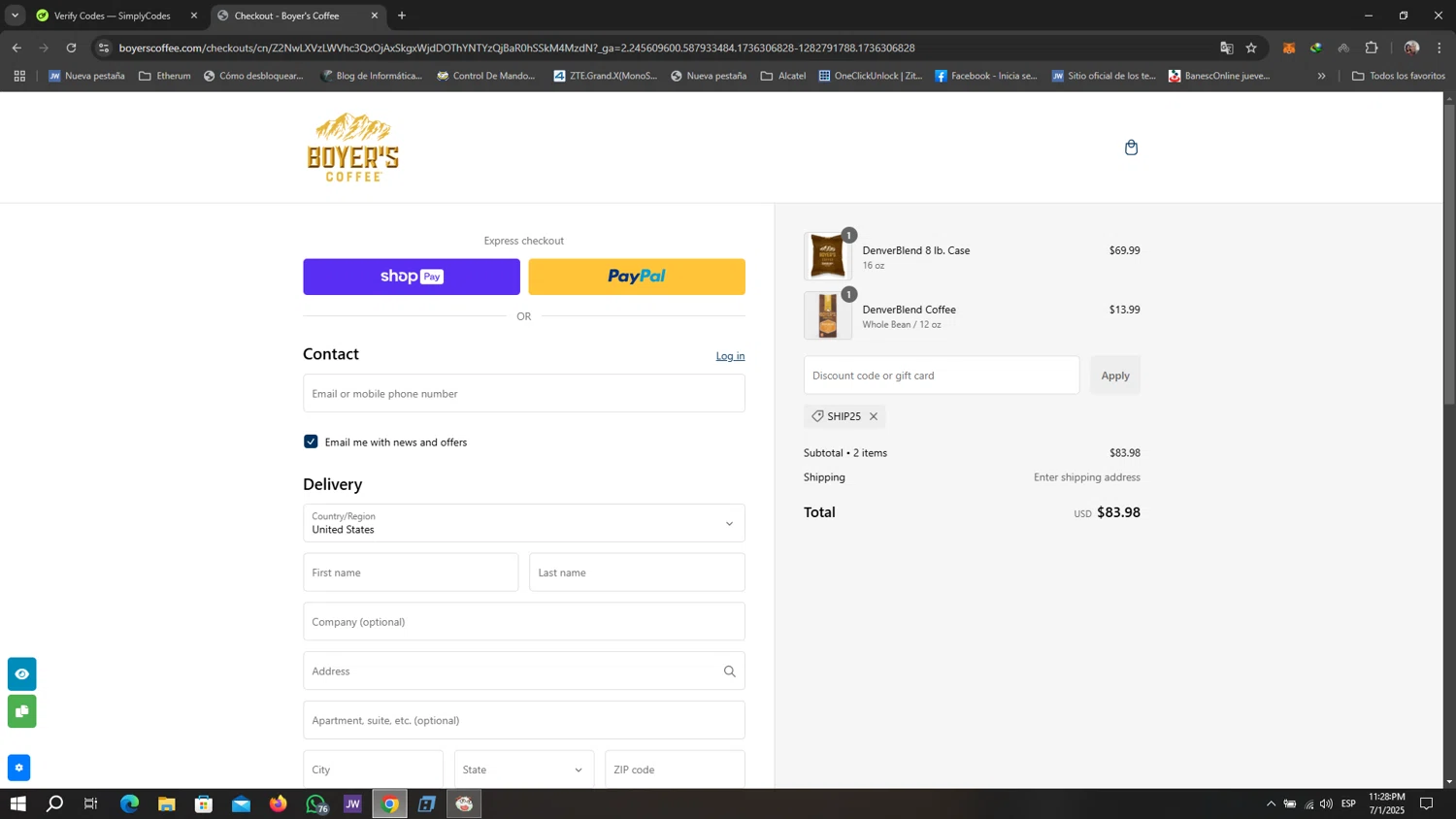The height and width of the screenshot is (819, 1456).
Task: Bookmark this page with the star icon
Action: (x=1251, y=48)
